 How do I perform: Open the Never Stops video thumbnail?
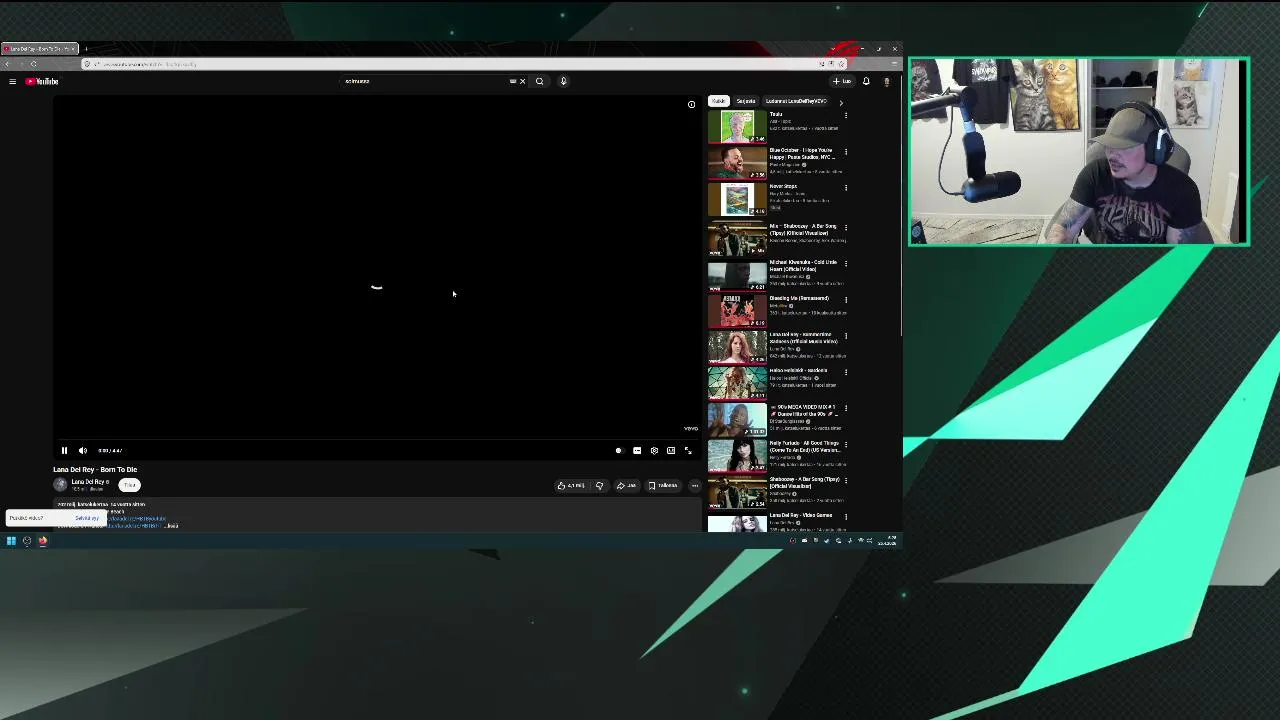point(737,199)
